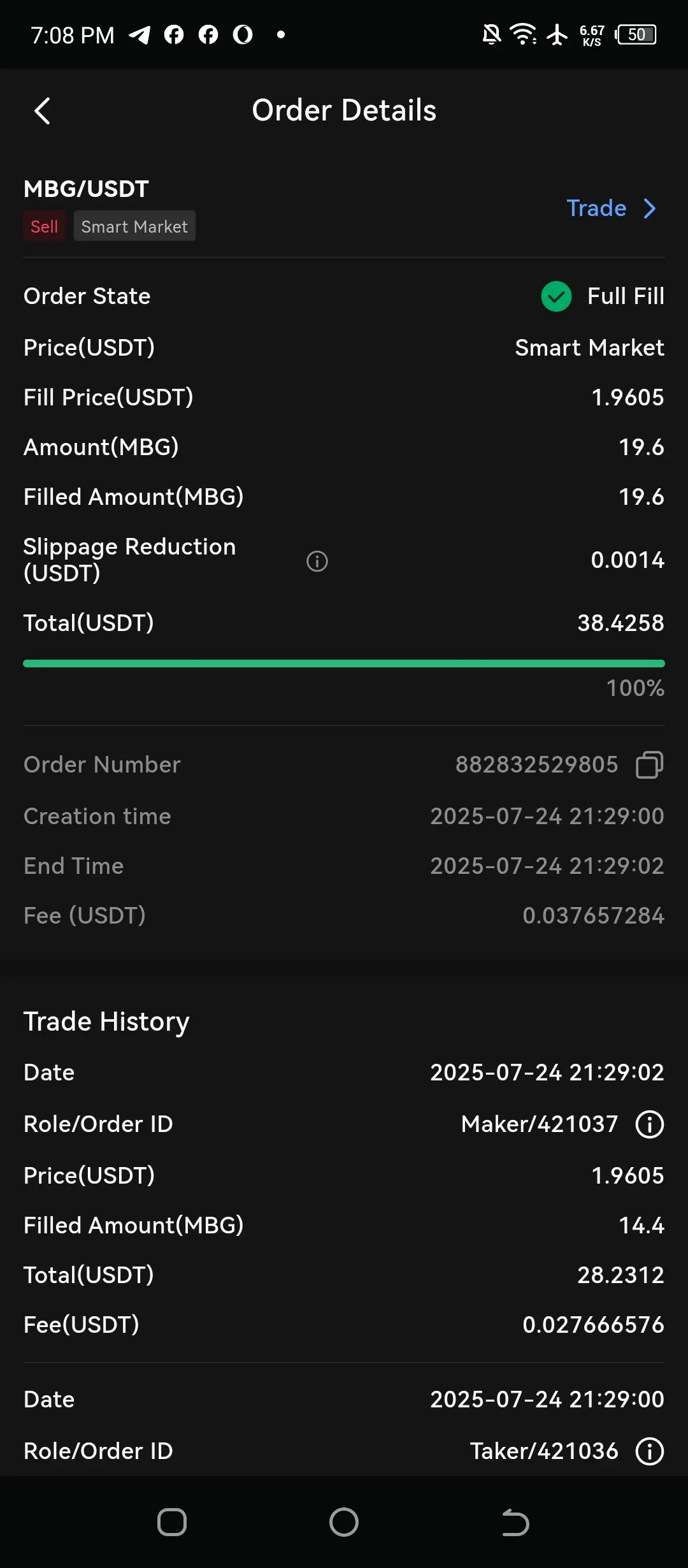
Task: Open Slippage Reduction info tooltip
Action: pyautogui.click(x=317, y=561)
